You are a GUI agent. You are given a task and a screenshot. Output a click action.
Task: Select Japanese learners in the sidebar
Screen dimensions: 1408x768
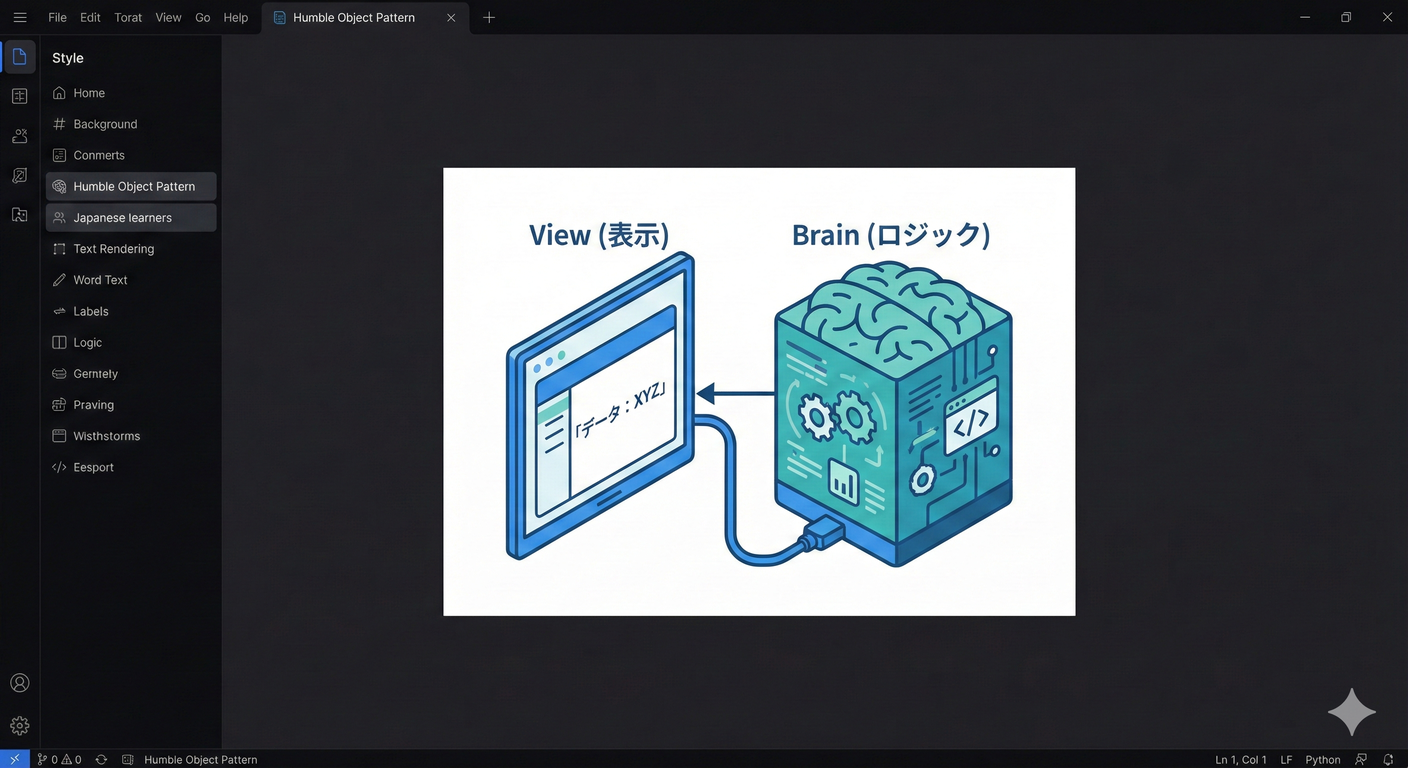click(x=122, y=217)
